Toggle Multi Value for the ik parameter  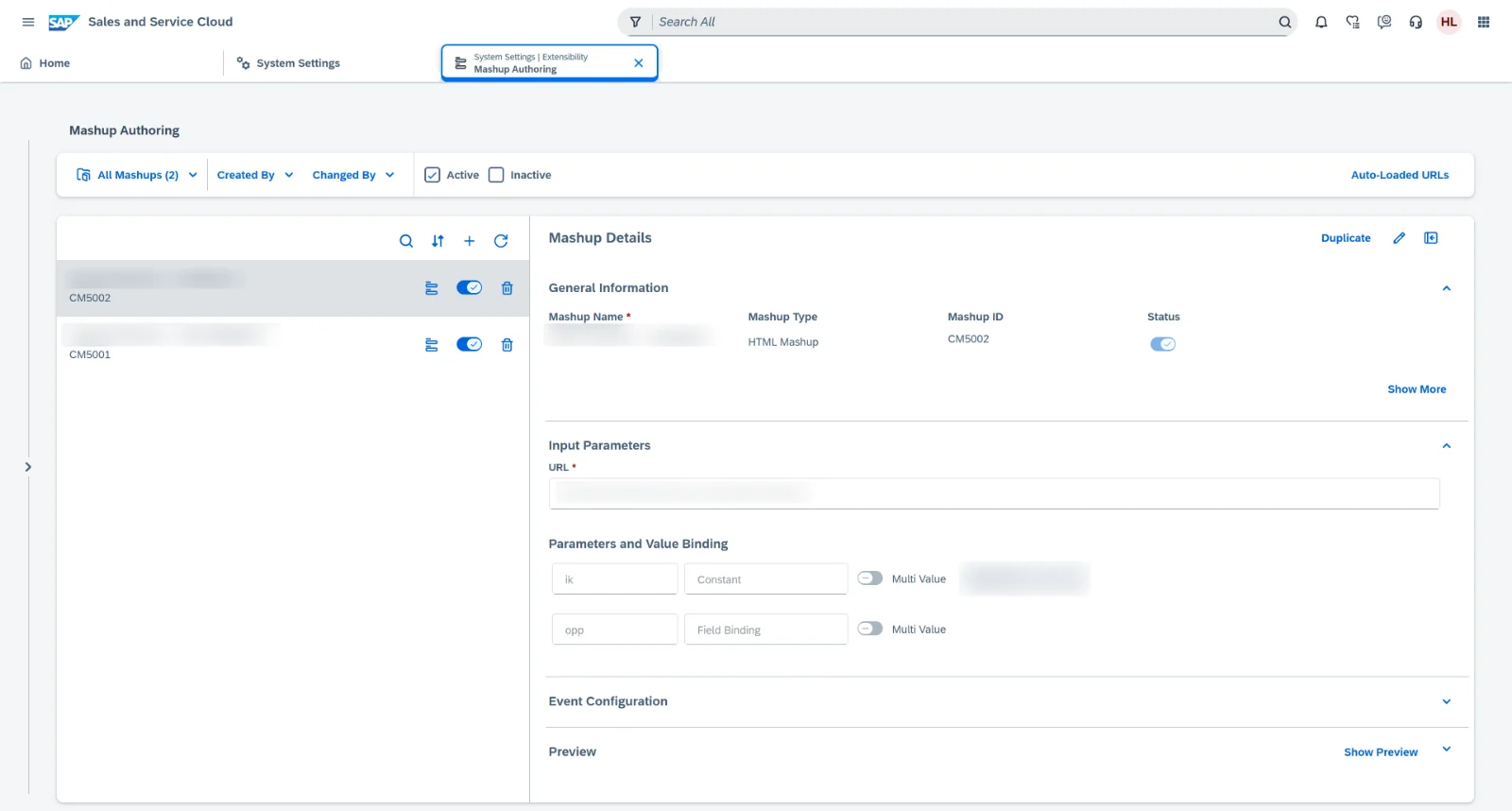870,578
